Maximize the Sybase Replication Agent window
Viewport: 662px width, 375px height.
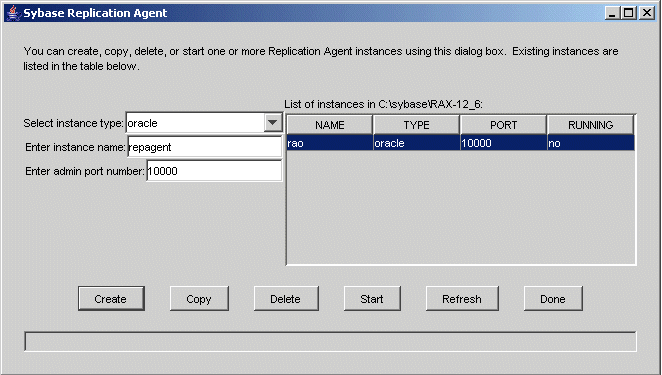coord(629,13)
